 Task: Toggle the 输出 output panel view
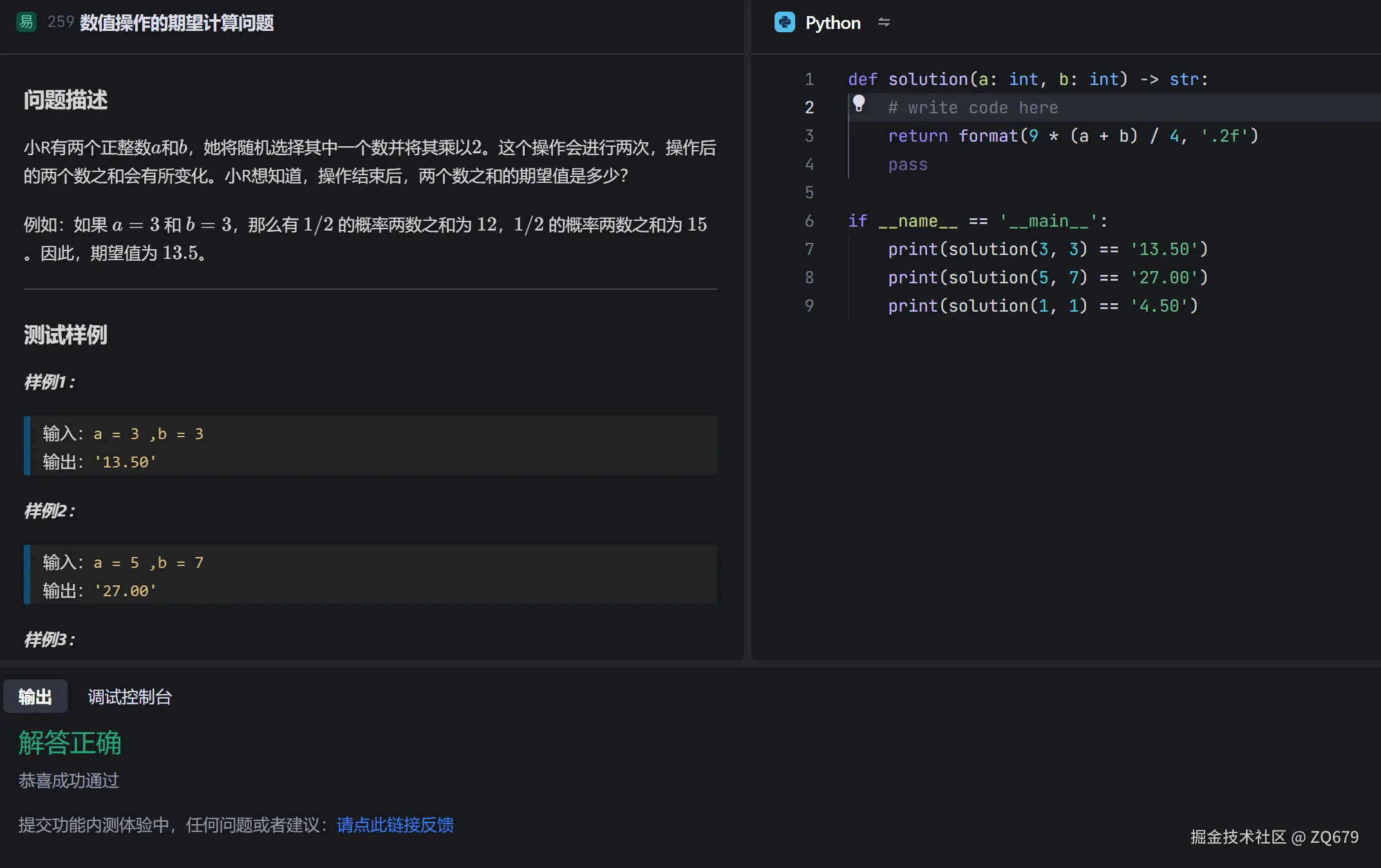coord(35,696)
